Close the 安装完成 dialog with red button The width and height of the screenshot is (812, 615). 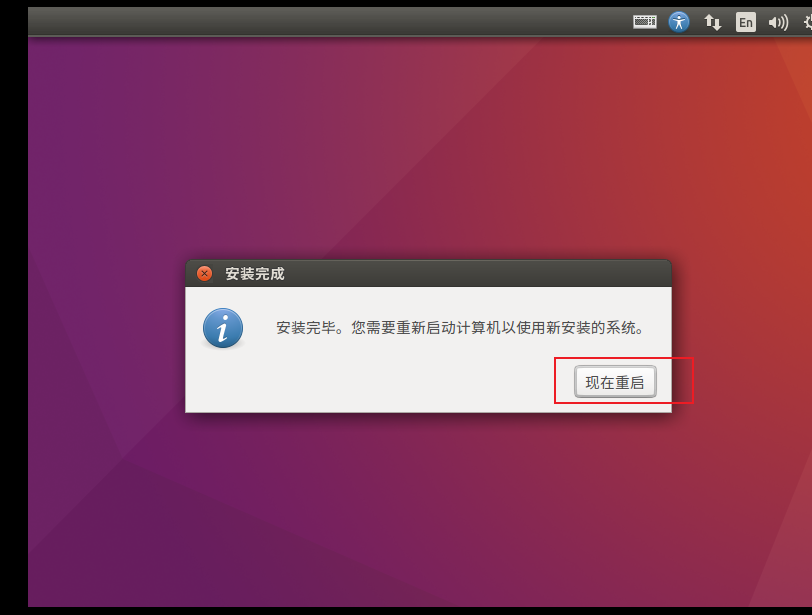205,273
